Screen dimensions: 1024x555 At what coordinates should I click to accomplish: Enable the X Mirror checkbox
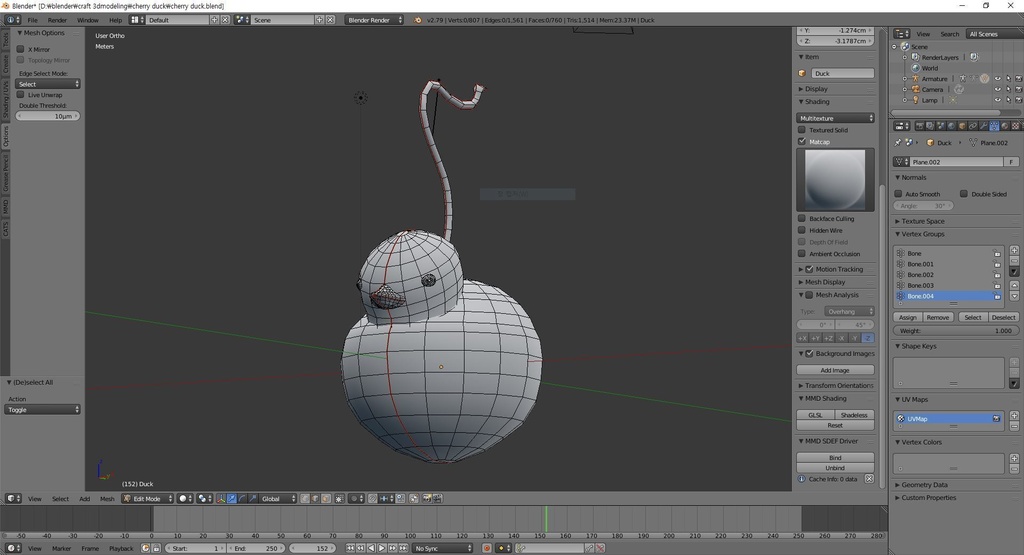[20, 49]
